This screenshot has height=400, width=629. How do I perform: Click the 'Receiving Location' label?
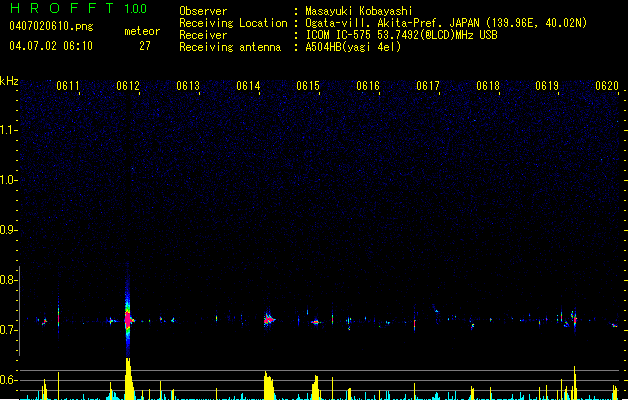pos(233,23)
